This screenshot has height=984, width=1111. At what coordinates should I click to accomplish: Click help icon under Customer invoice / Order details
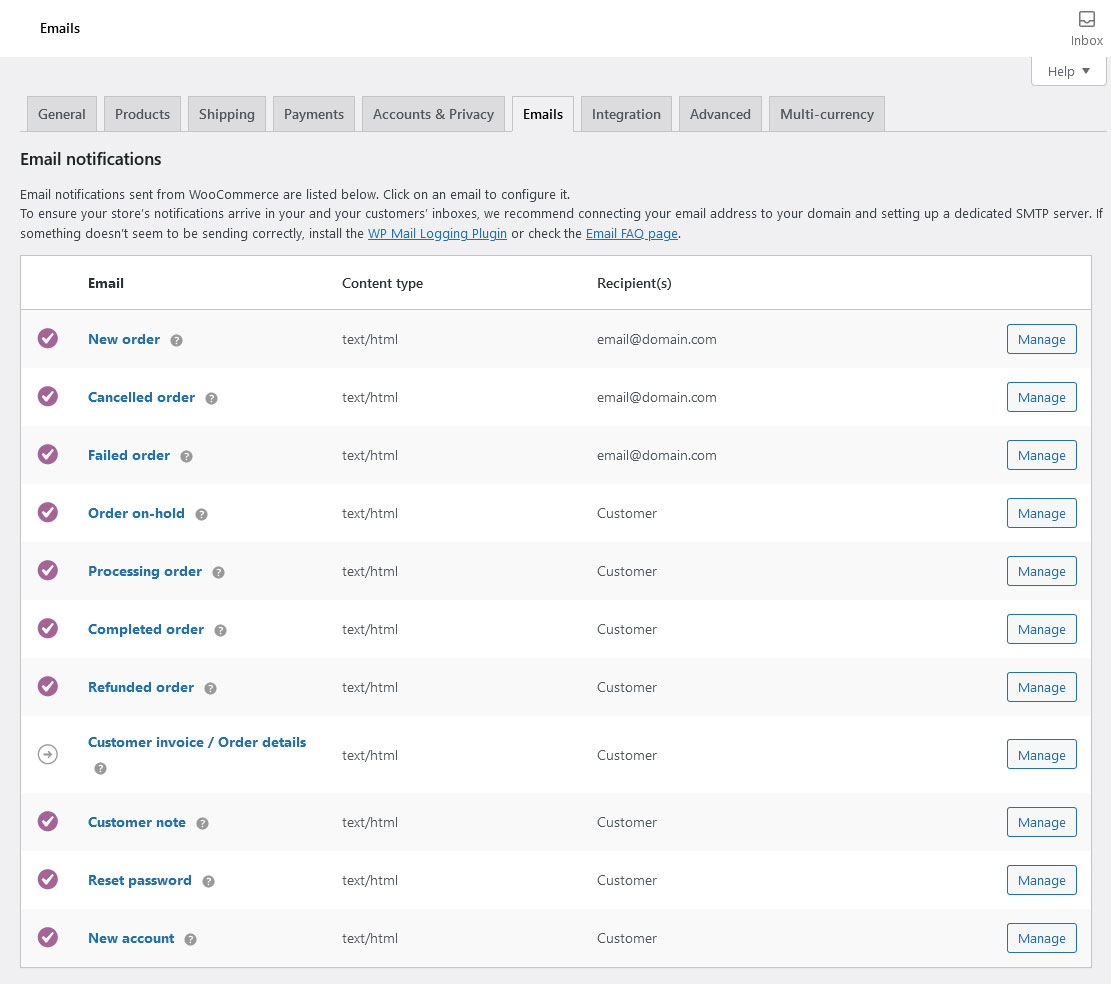click(101, 769)
